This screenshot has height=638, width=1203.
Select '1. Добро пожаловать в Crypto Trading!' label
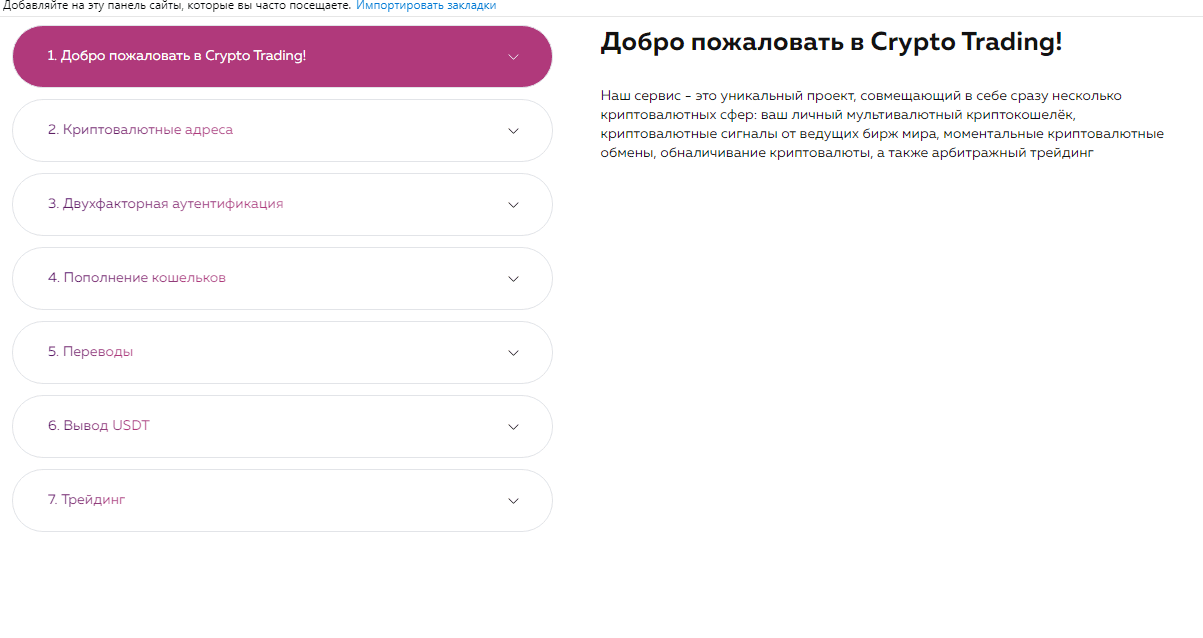click(x=177, y=56)
